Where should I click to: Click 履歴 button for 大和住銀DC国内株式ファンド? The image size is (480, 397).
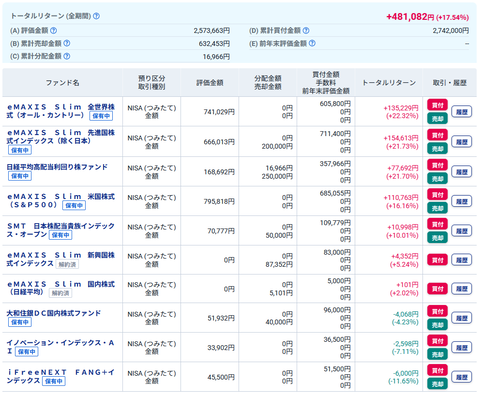pos(462,318)
